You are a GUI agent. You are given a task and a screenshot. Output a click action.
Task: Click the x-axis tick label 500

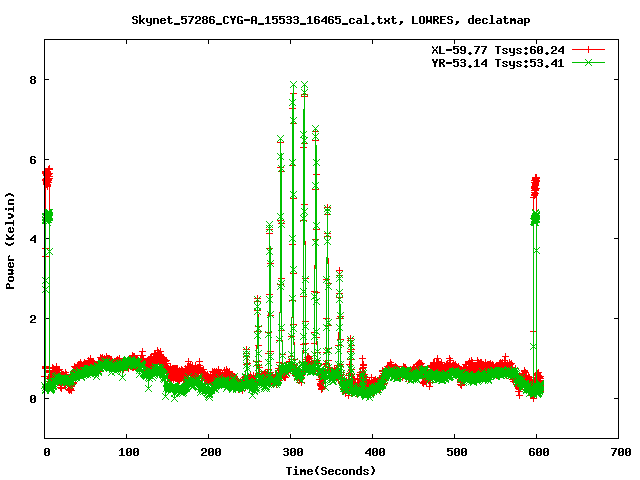pyautogui.click(x=457, y=452)
